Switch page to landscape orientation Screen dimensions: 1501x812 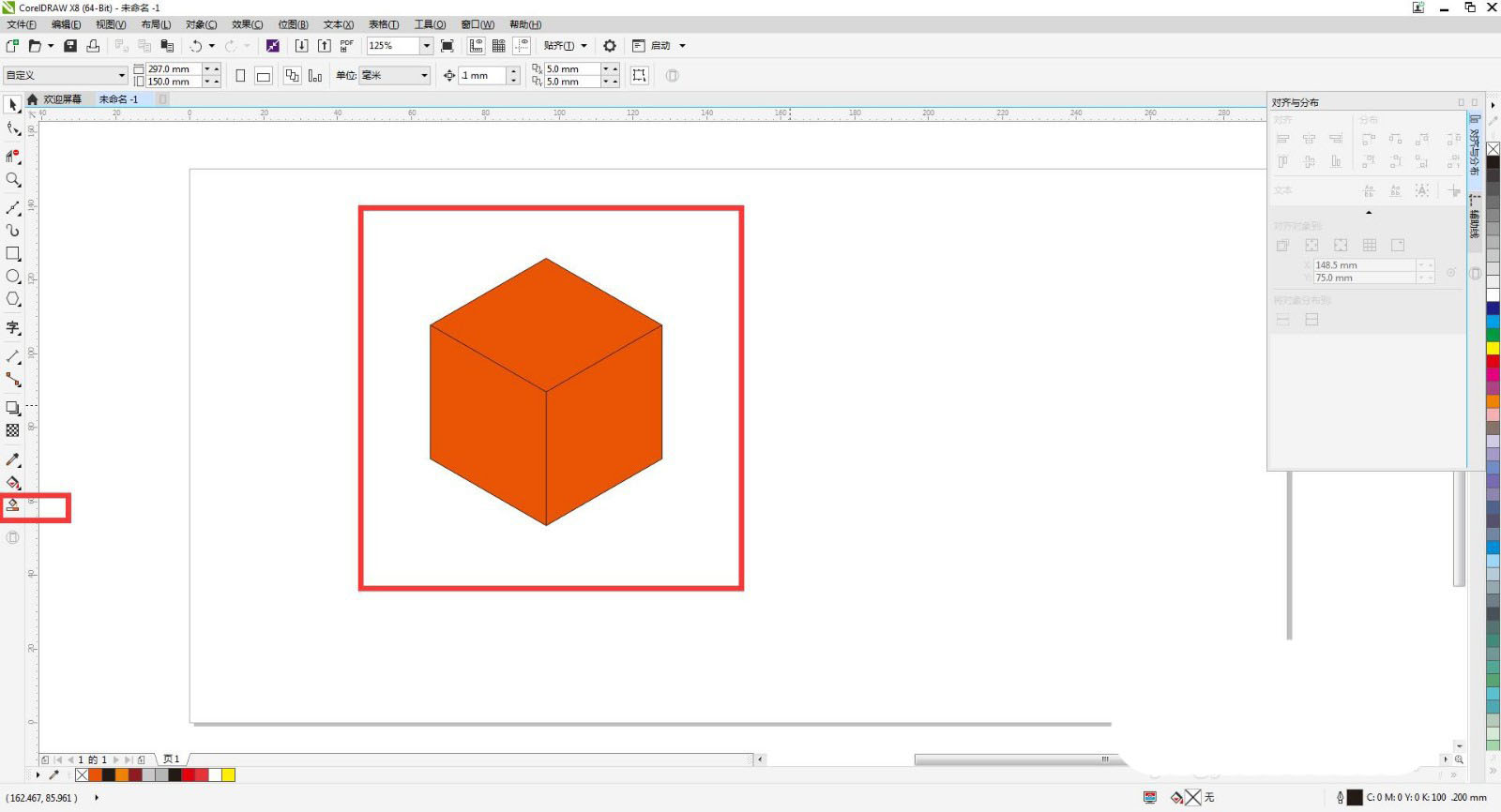coord(264,76)
